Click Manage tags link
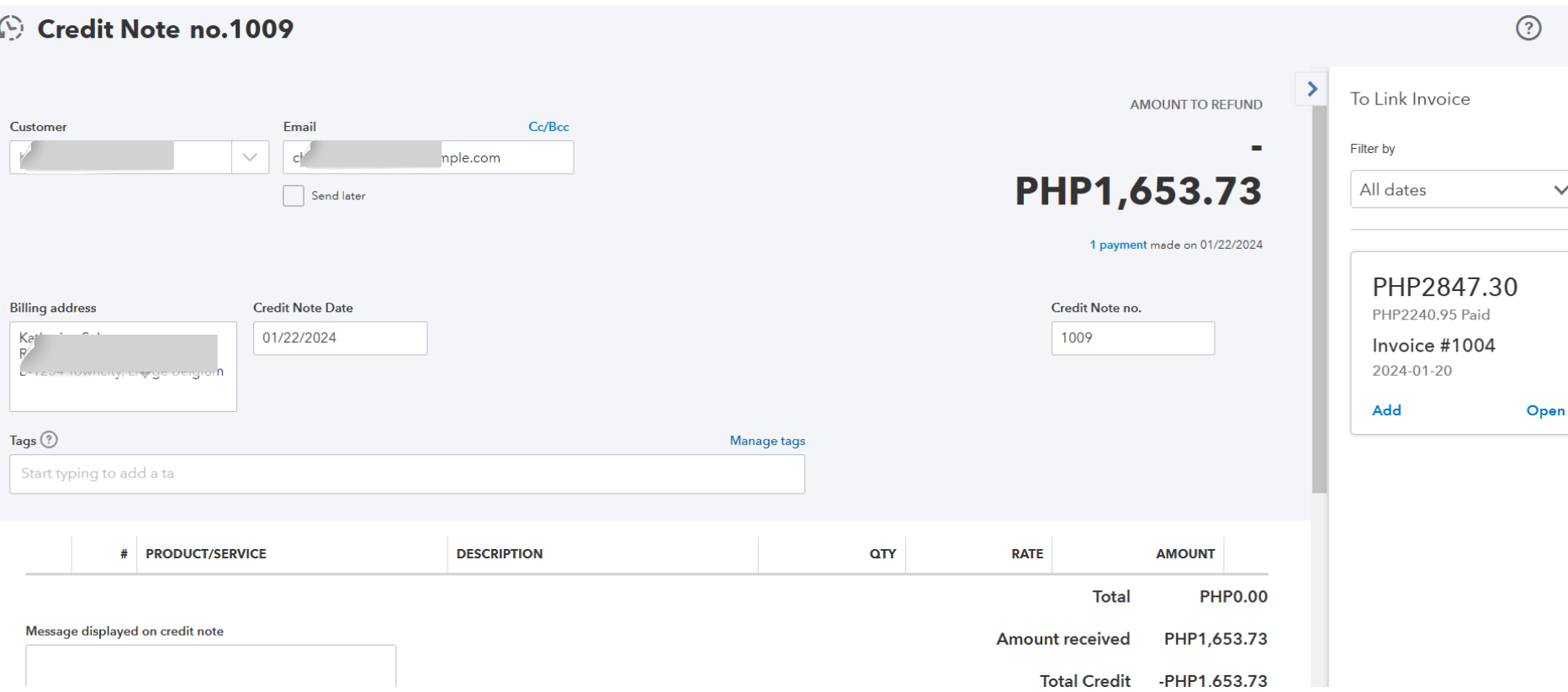 [767, 441]
